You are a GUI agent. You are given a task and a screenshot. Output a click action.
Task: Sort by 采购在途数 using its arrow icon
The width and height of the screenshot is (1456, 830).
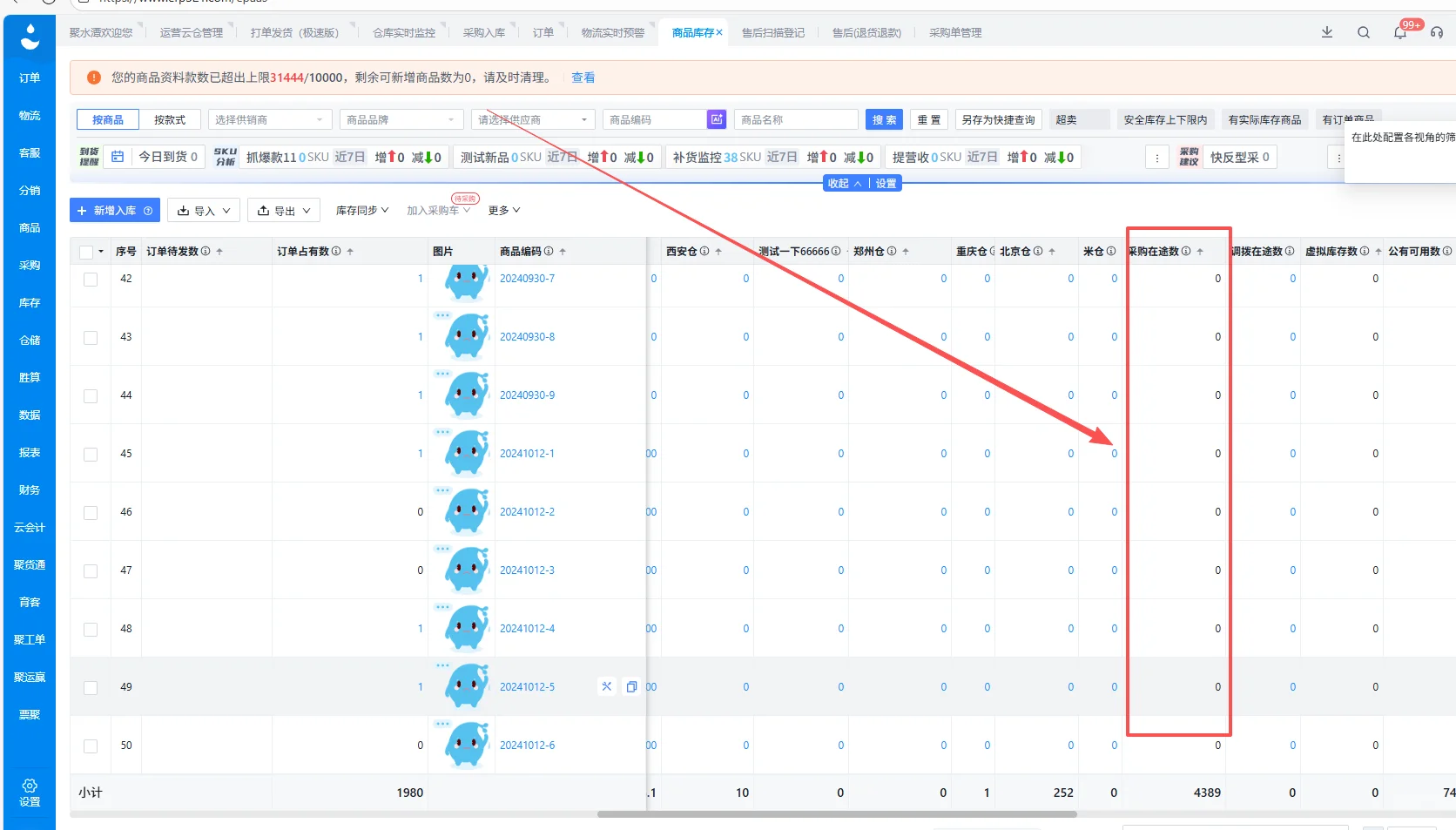click(1200, 252)
